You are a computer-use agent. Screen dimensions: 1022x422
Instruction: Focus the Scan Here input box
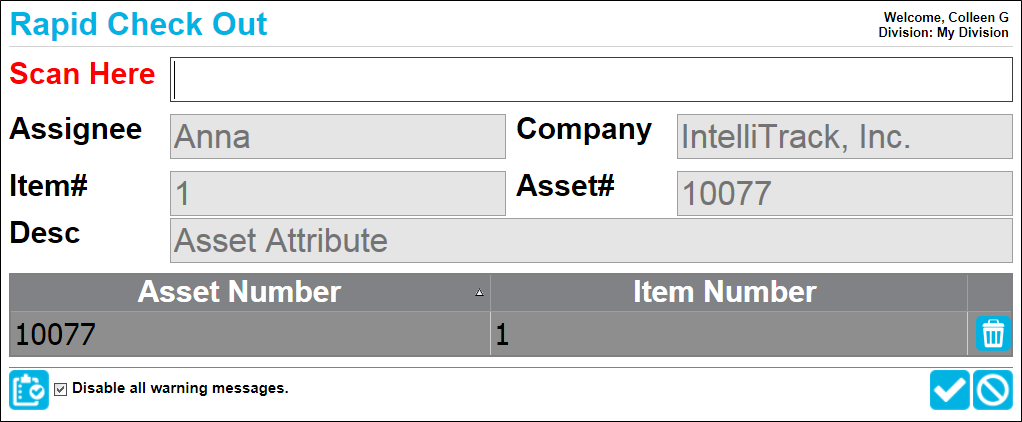point(591,80)
